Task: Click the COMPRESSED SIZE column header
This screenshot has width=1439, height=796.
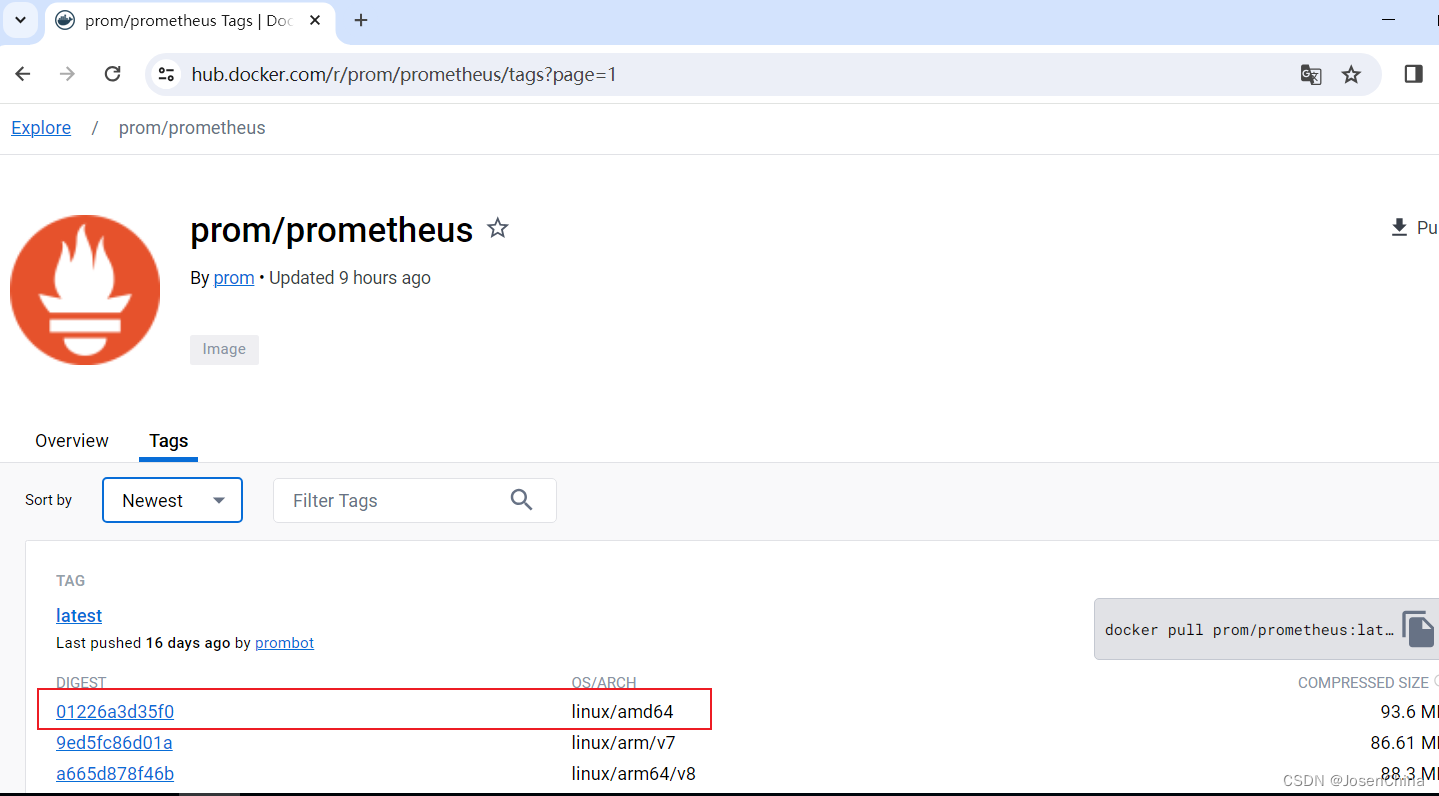Action: (1363, 683)
